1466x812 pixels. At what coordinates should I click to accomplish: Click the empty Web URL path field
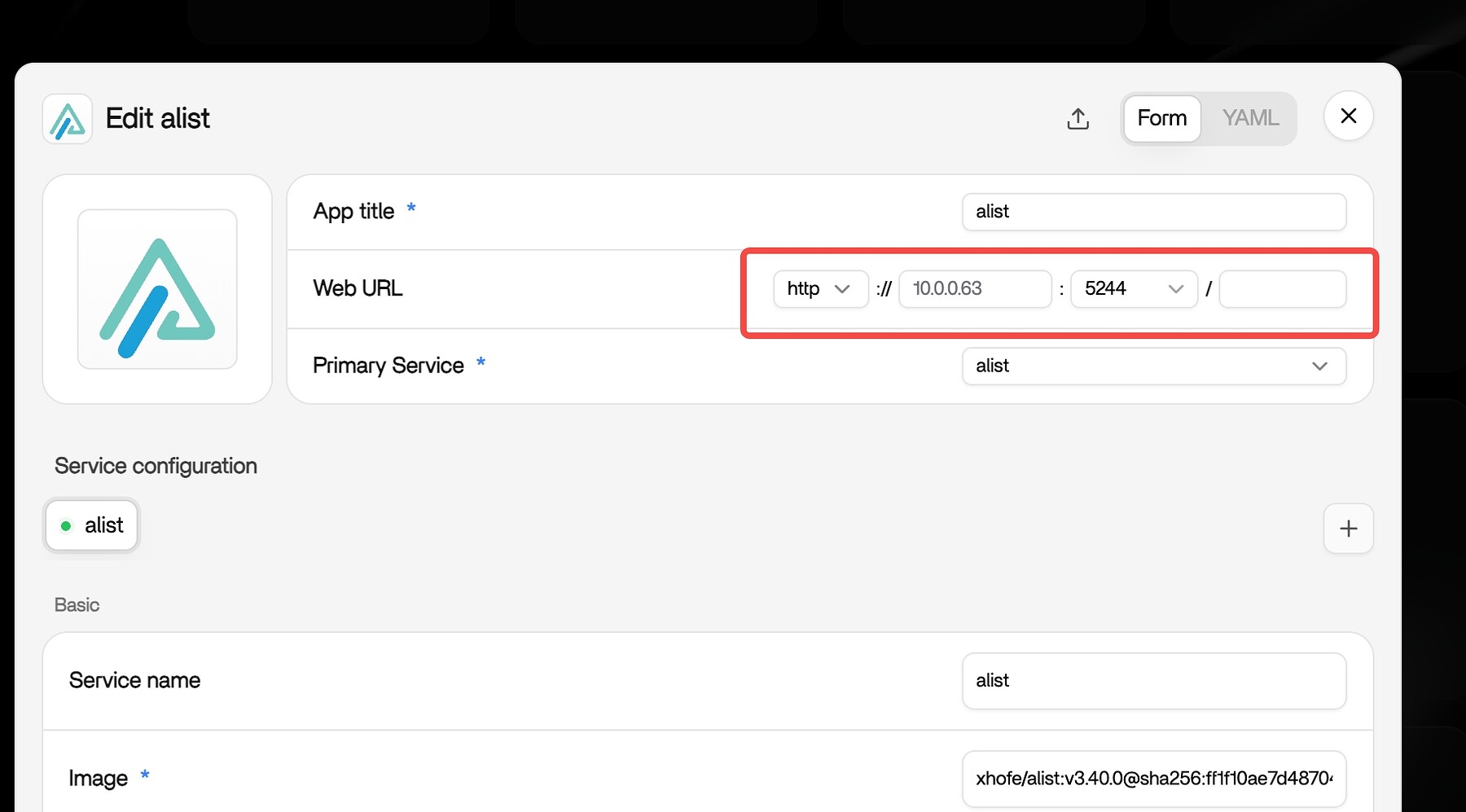point(1283,289)
